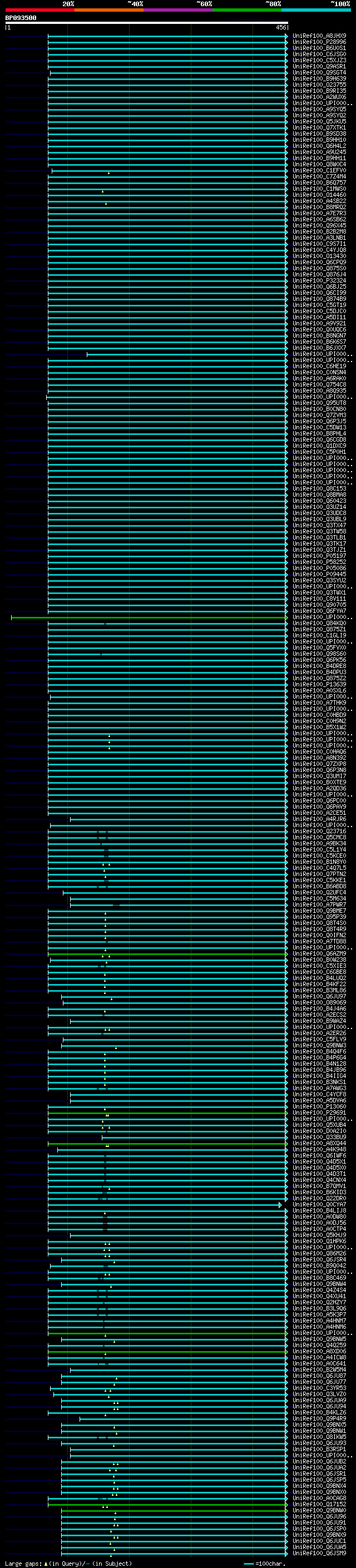Click the cyan ~100% legend segment
The height and width of the screenshot is (1568, 356).
[x=317, y=10]
